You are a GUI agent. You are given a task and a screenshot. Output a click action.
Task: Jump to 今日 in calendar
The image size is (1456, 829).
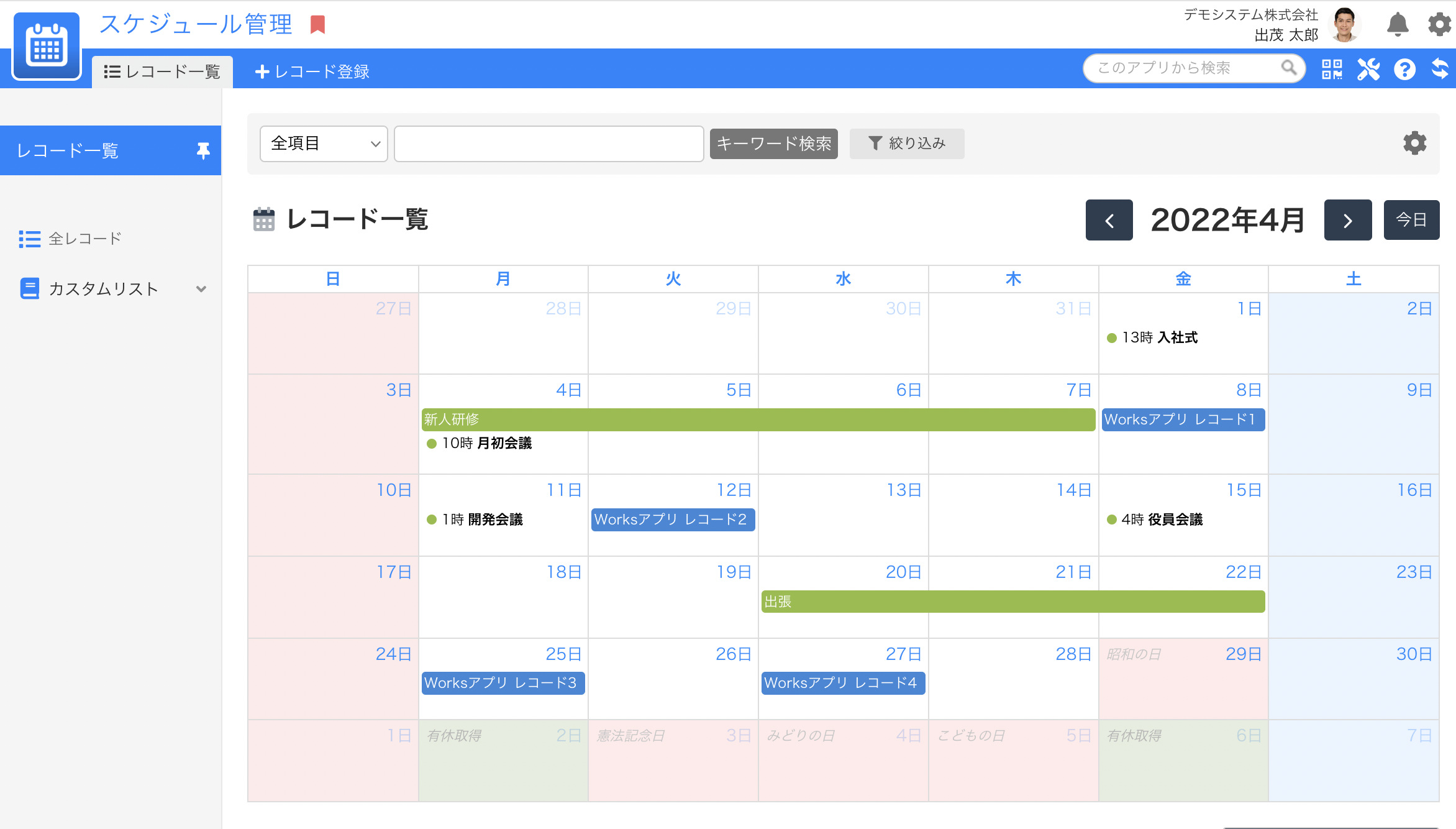tap(1411, 220)
